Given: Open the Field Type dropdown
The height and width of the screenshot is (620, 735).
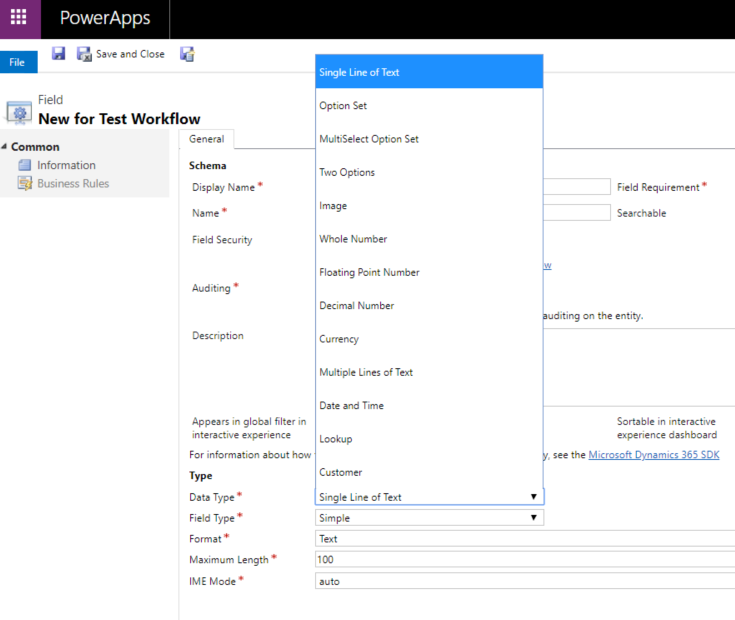Looking at the screenshot, I should tap(429, 518).
